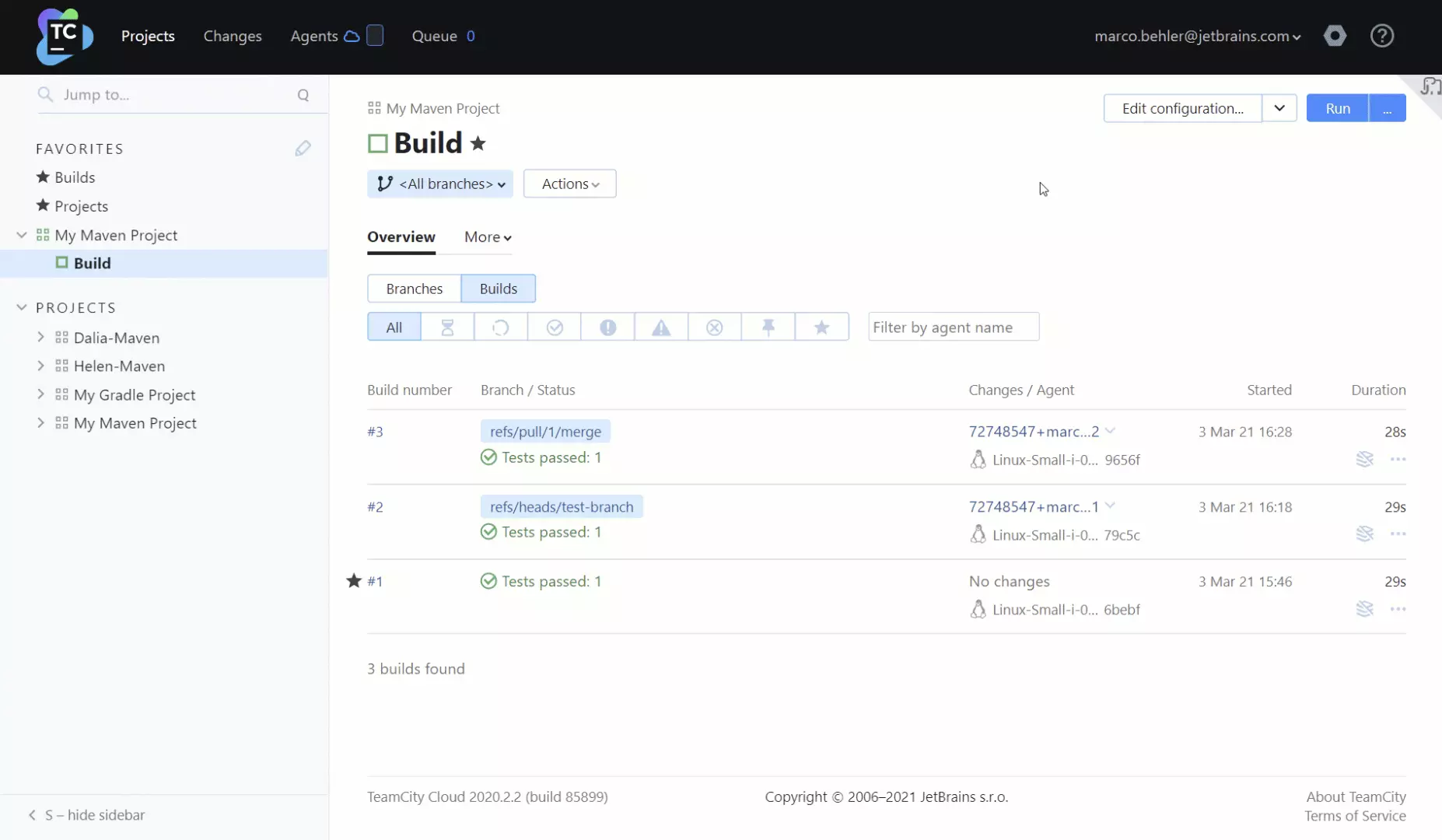Open the All branches dropdown
The image size is (1442, 840).
tap(440, 184)
